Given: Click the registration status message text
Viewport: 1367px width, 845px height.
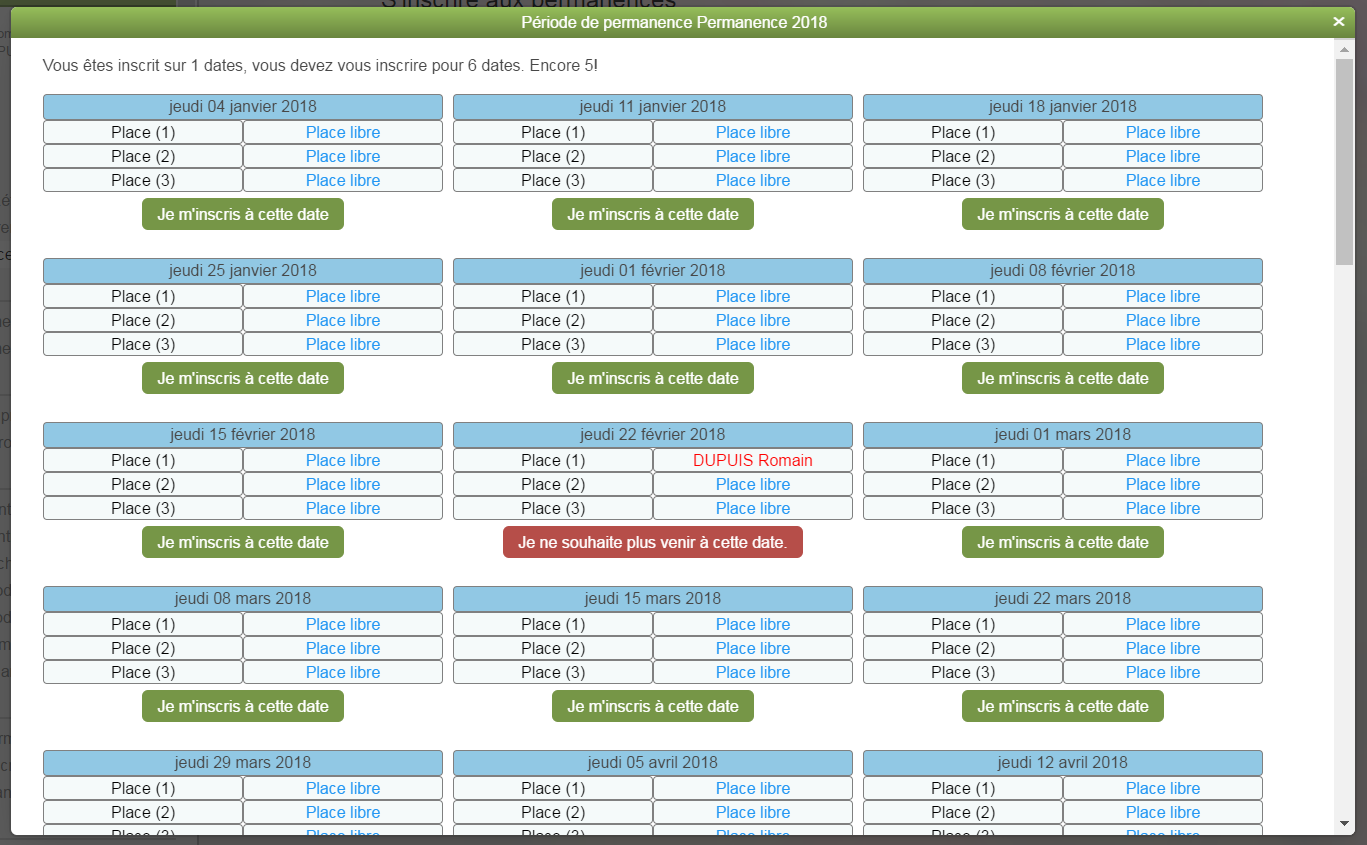Looking at the screenshot, I should [321, 66].
